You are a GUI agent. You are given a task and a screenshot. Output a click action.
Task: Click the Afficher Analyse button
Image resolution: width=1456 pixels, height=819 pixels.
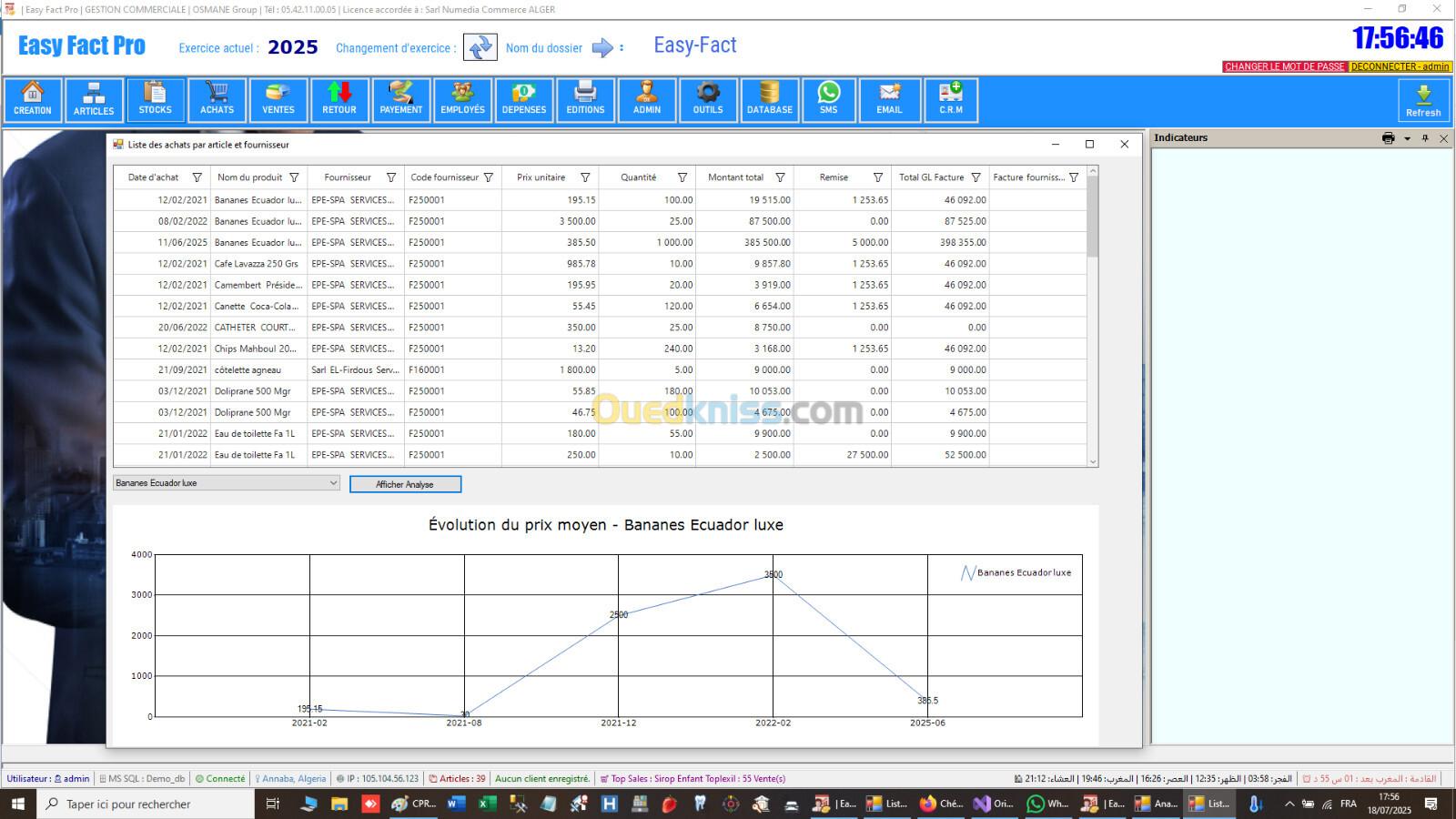[x=405, y=484]
